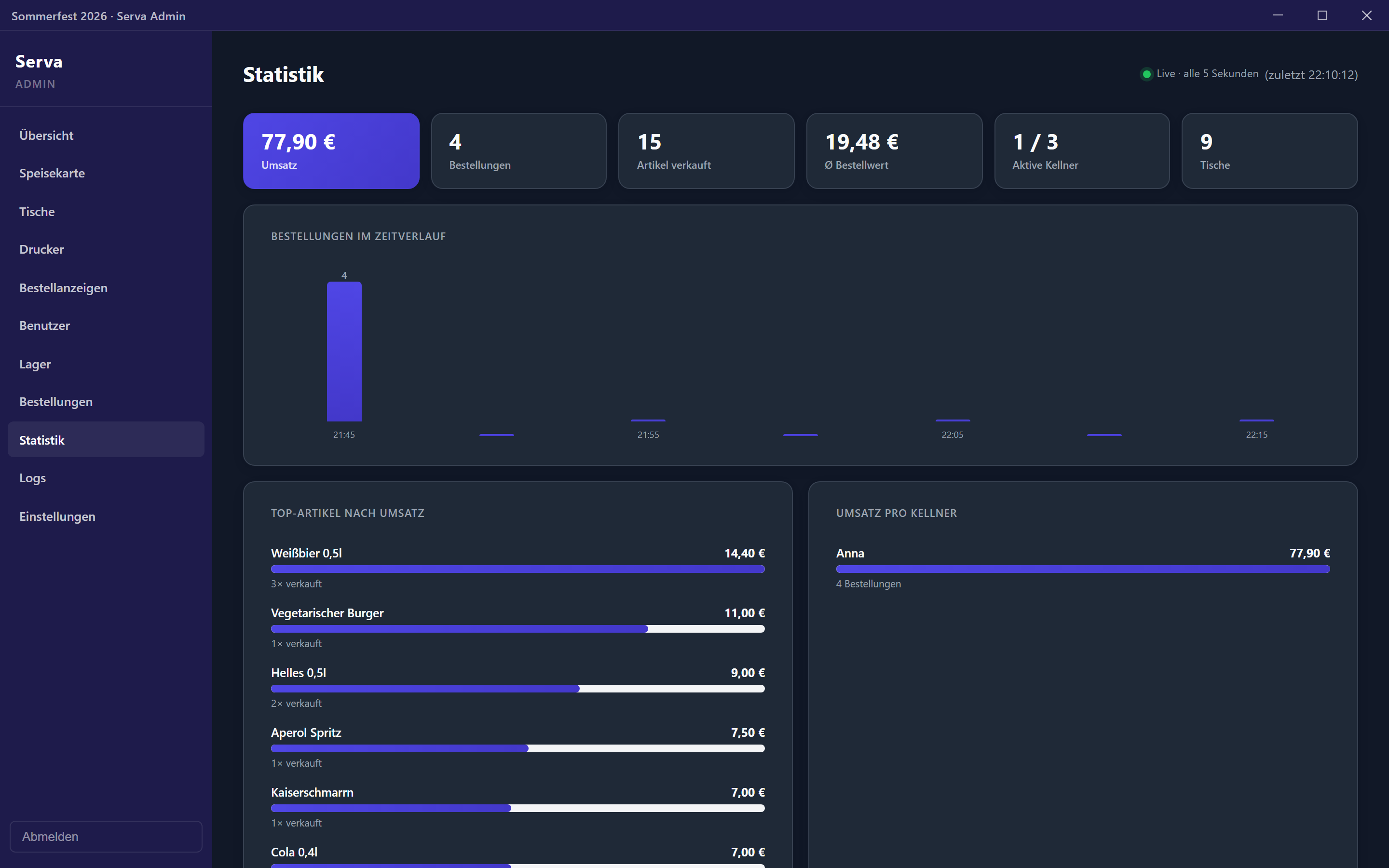Click the Abmelden button
Image resolution: width=1389 pixels, height=868 pixels.
(106, 837)
